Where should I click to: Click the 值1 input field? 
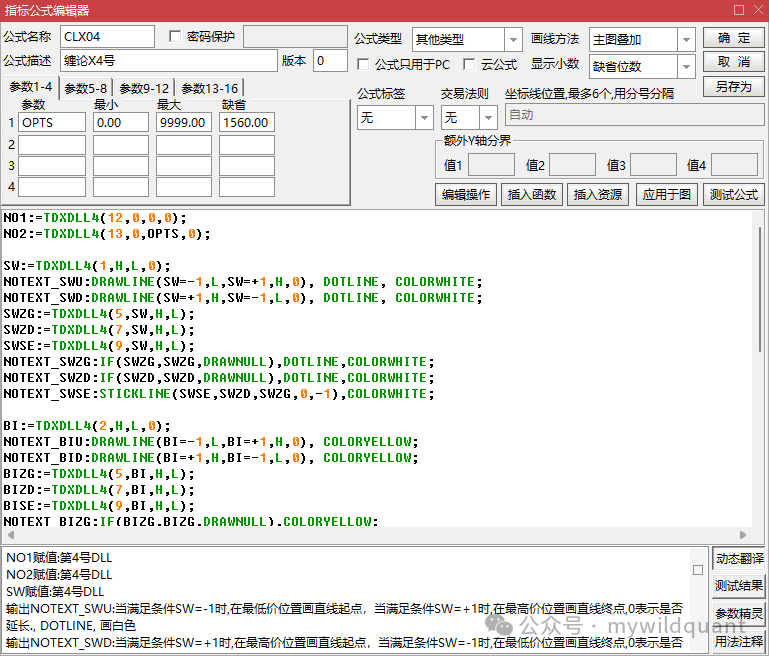[491, 165]
